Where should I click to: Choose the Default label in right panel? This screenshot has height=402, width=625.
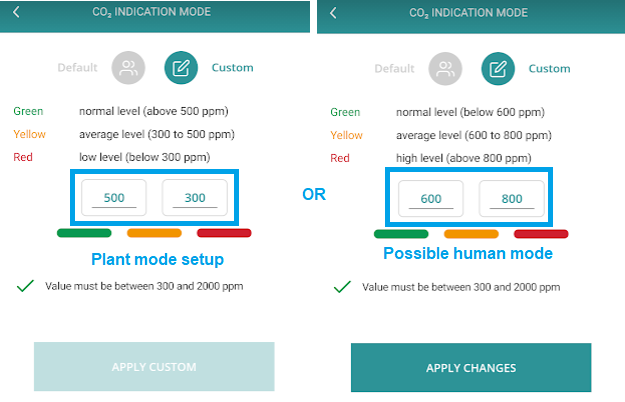(394, 69)
